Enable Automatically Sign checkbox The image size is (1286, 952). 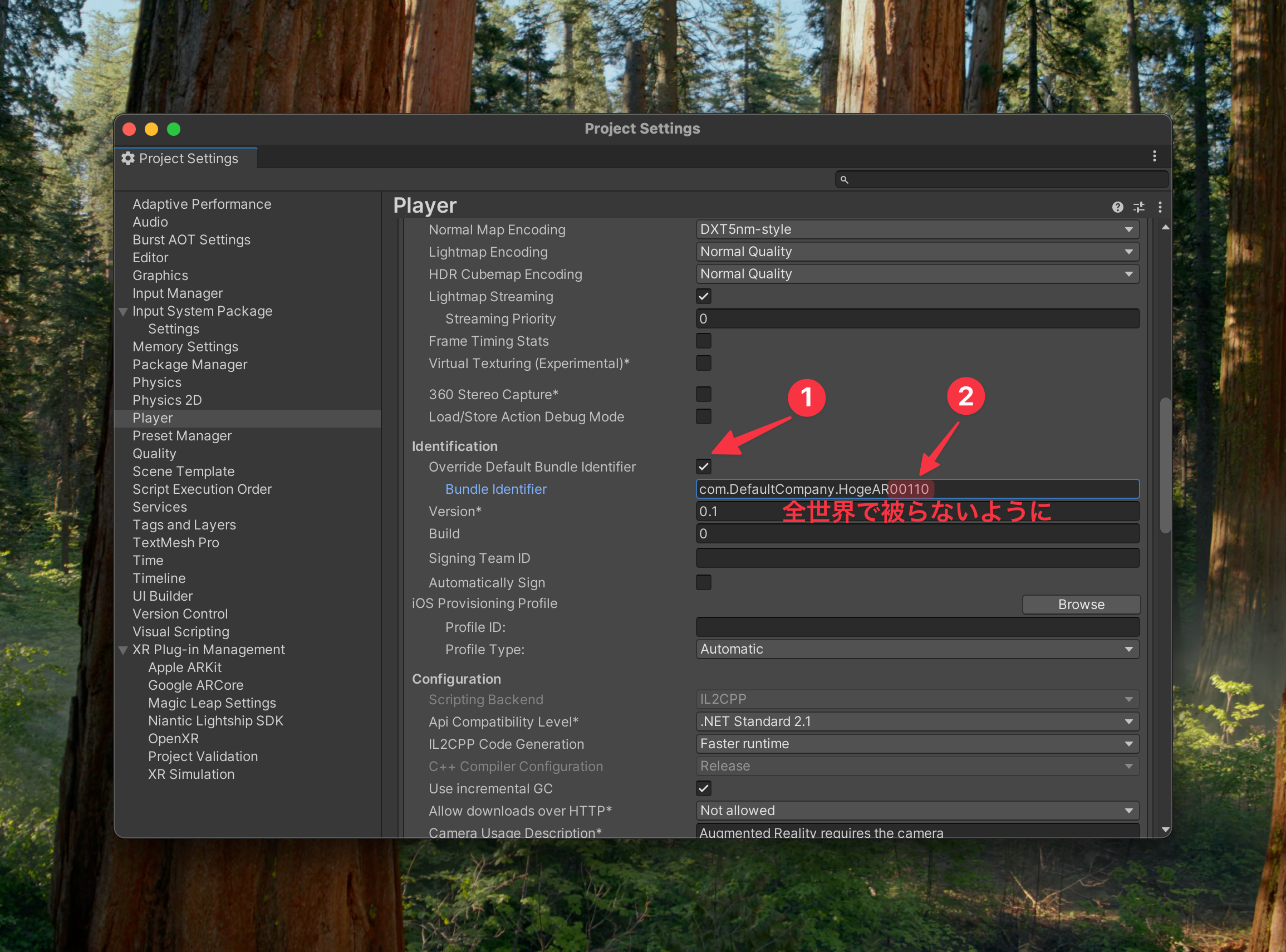click(704, 582)
